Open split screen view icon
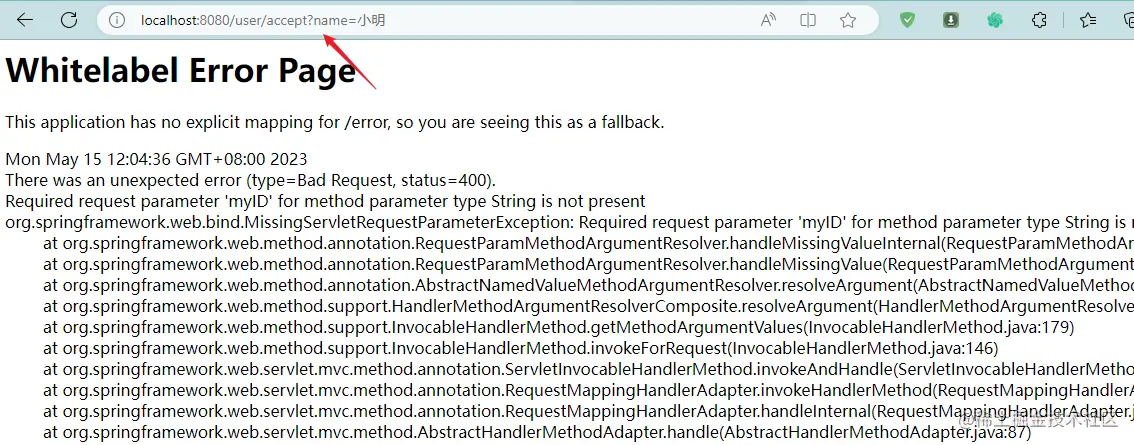 [808, 21]
